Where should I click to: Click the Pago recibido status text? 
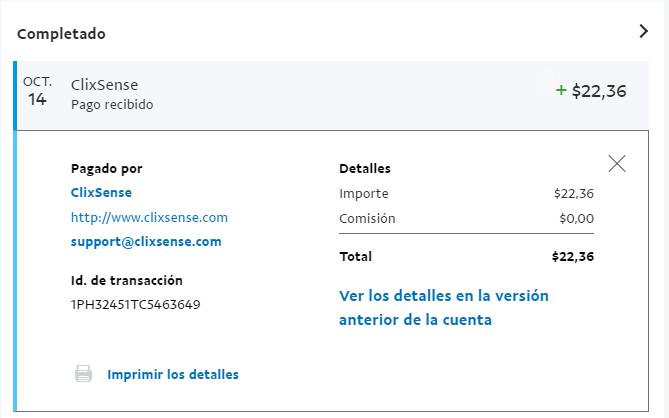click(x=112, y=104)
